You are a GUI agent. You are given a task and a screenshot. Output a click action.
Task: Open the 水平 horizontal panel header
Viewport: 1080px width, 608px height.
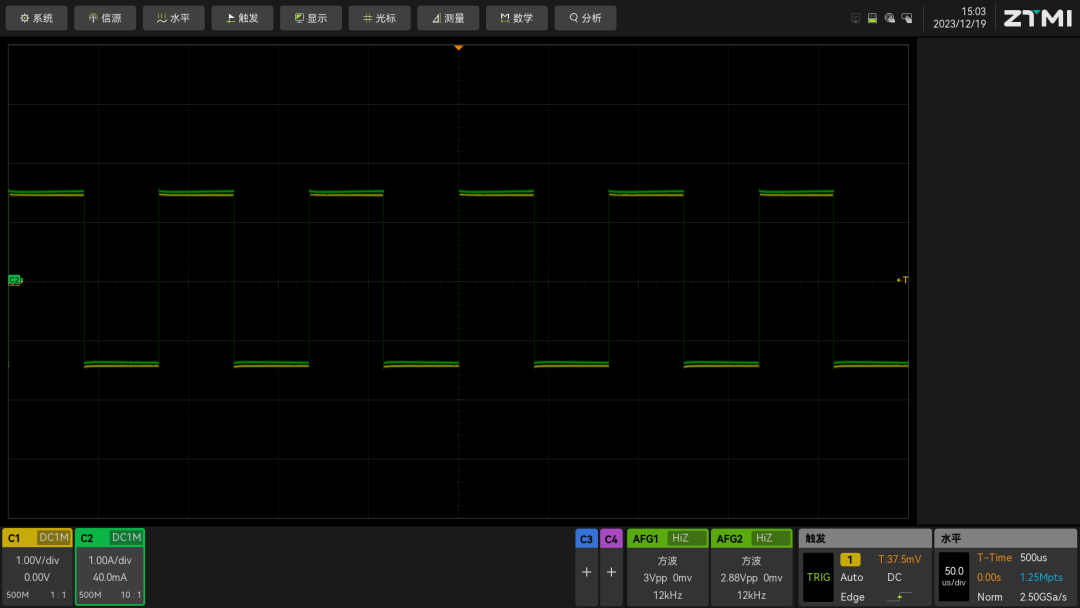click(1005, 538)
